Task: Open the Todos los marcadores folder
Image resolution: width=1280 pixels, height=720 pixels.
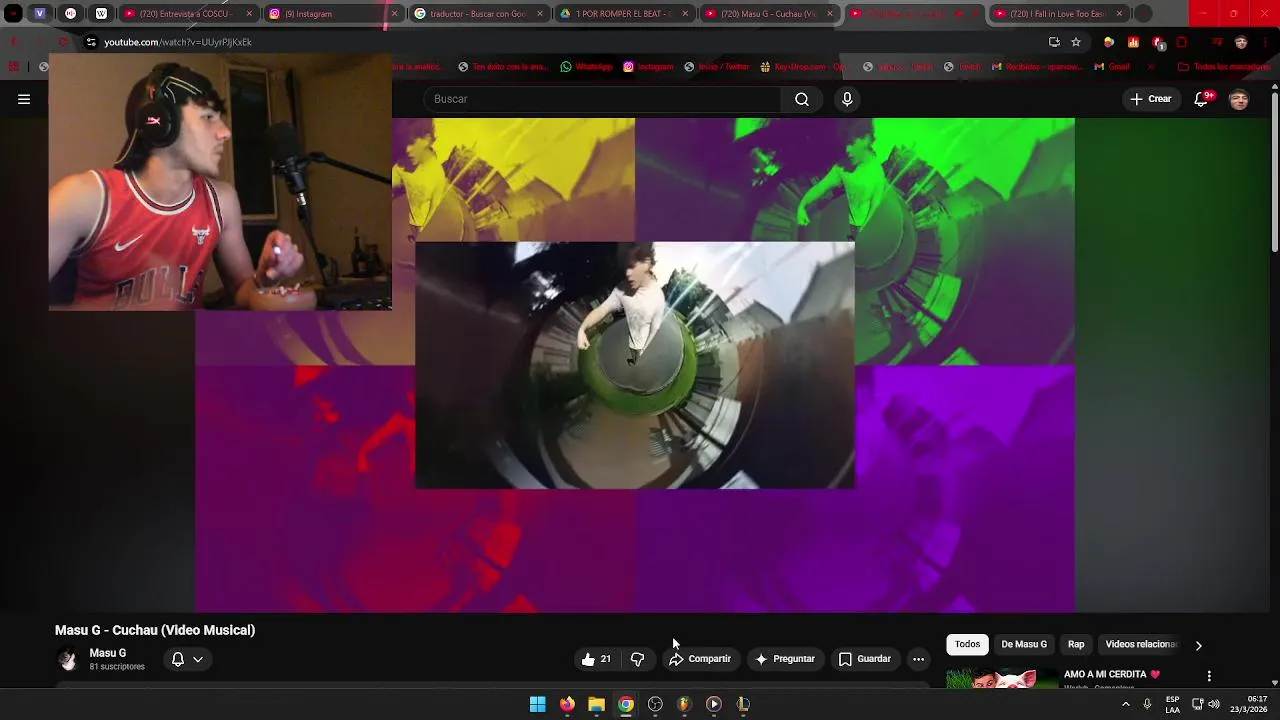Action: (1224, 67)
